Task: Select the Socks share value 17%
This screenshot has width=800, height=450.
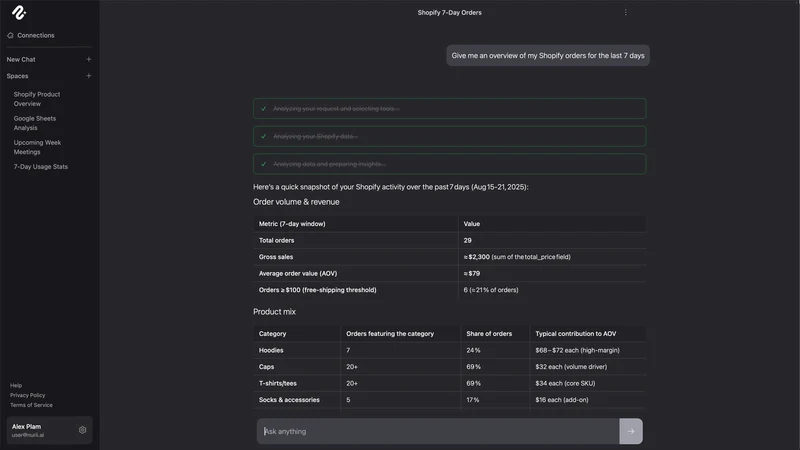Action: point(472,400)
